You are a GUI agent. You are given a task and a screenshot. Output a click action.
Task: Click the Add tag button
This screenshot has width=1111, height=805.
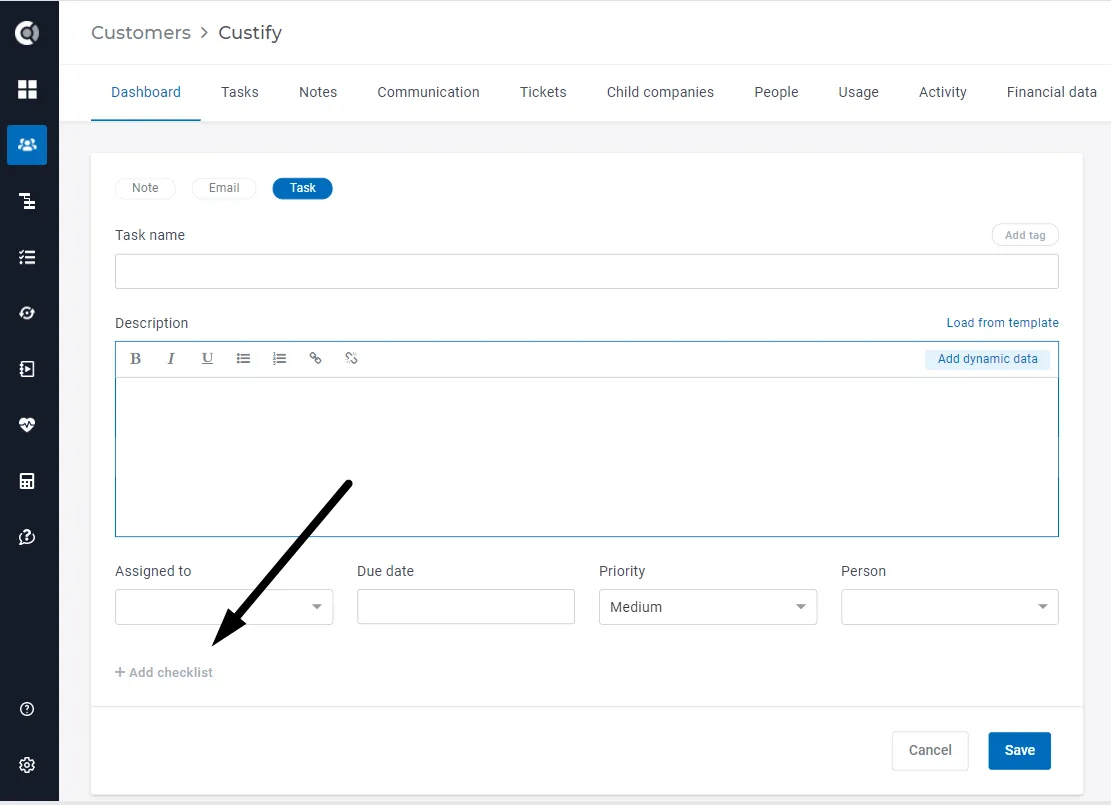point(1025,235)
